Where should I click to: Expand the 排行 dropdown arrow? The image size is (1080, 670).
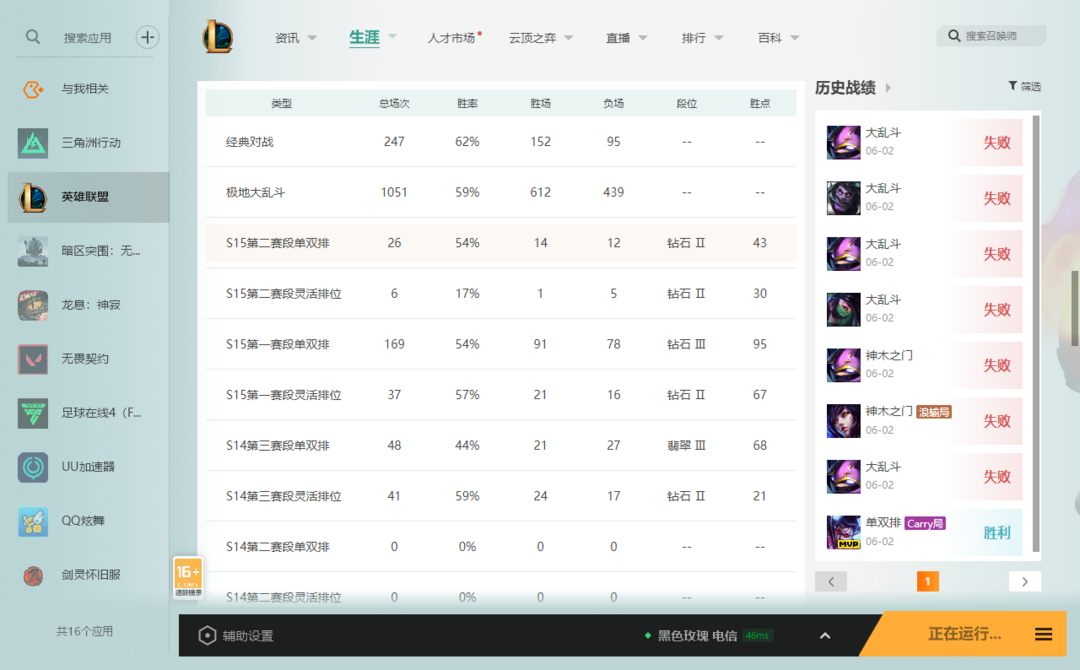pos(719,38)
